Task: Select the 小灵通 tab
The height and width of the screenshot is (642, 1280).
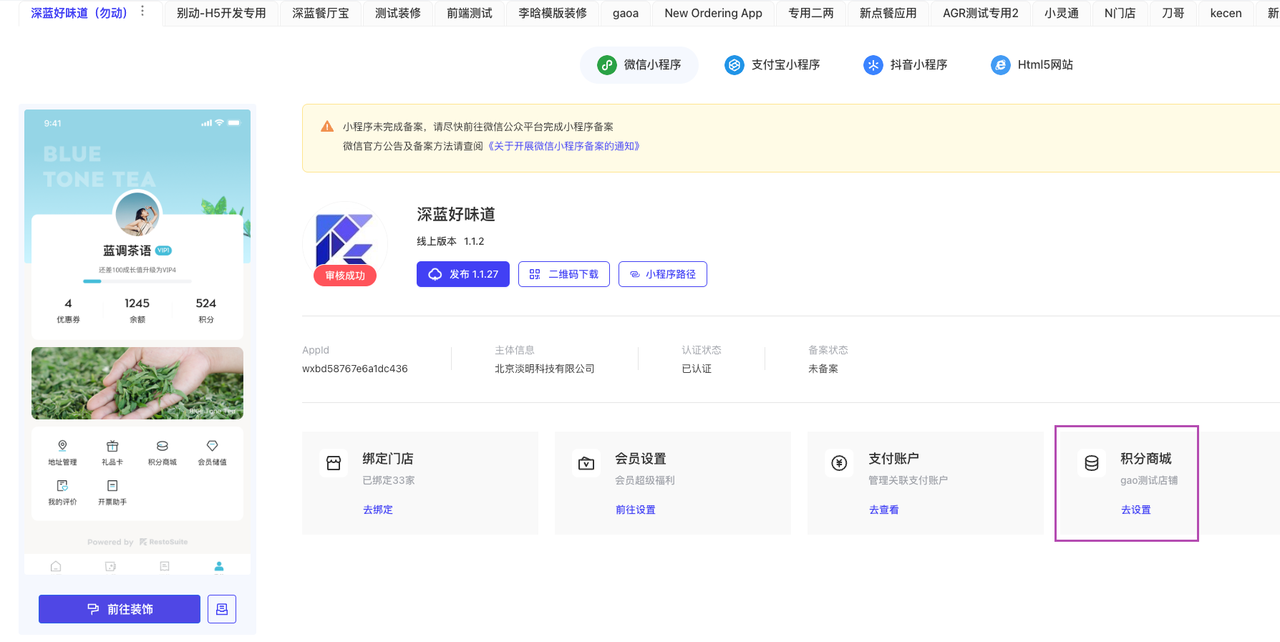Action: point(1061,13)
